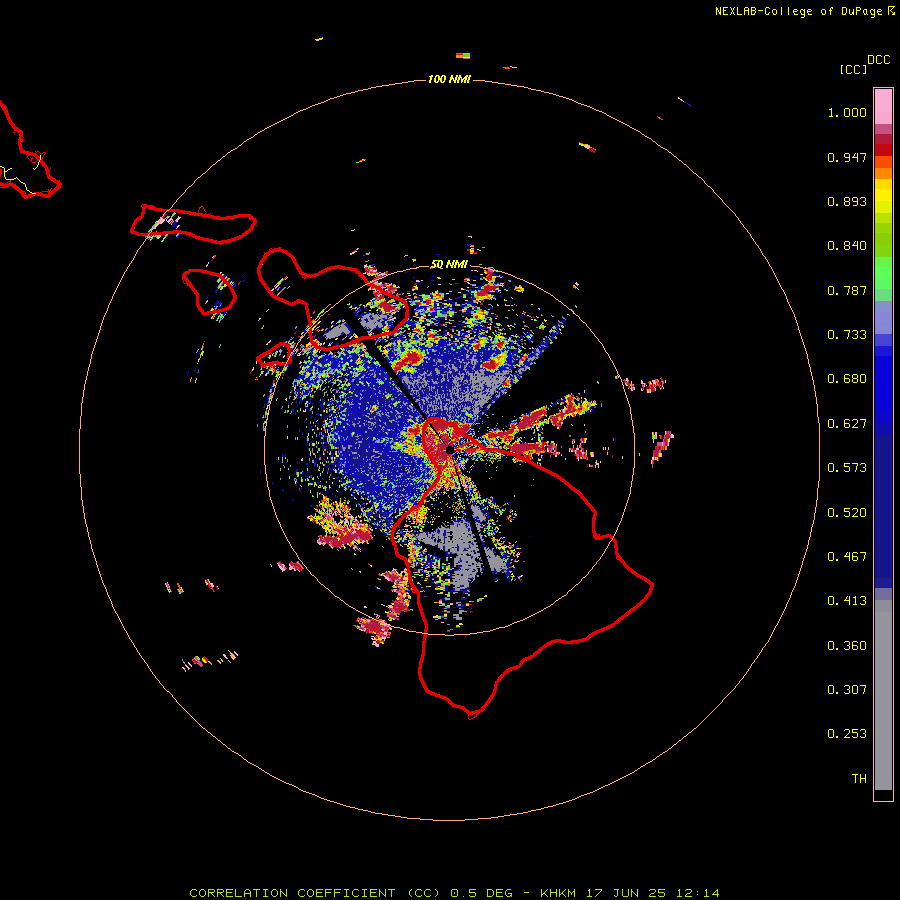Click the black radar site dot at center
Viewport: 900px width, 900px height.
point(449,449)
